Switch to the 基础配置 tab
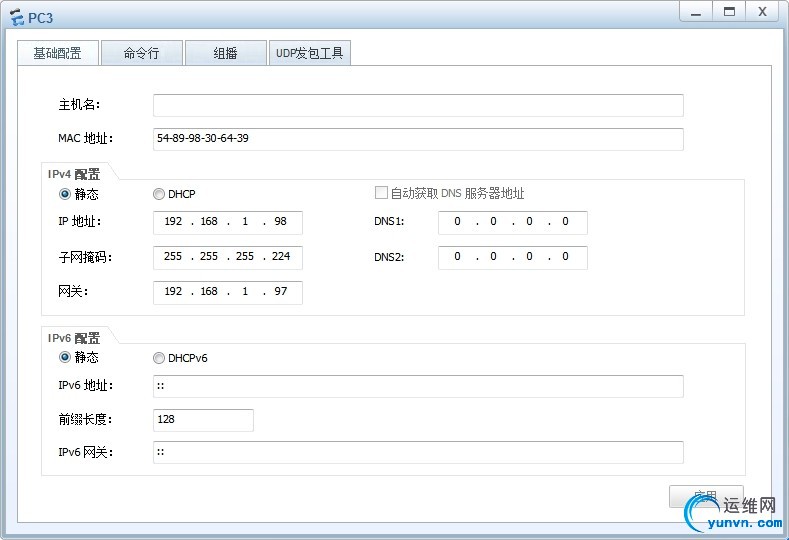The image size is (789, 540). coord(58,53)
